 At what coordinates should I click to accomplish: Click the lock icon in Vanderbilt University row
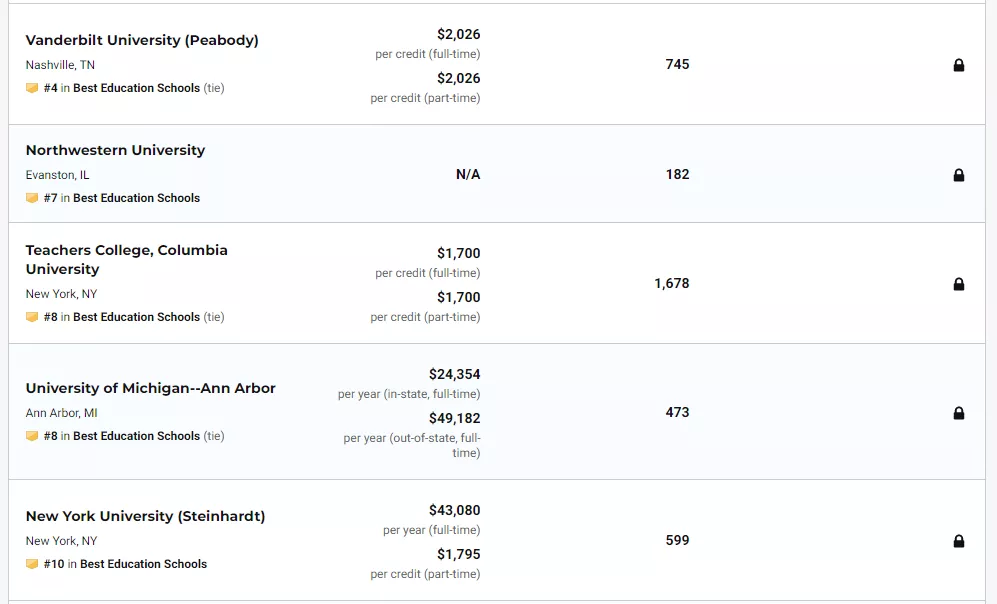click(959, 65)
